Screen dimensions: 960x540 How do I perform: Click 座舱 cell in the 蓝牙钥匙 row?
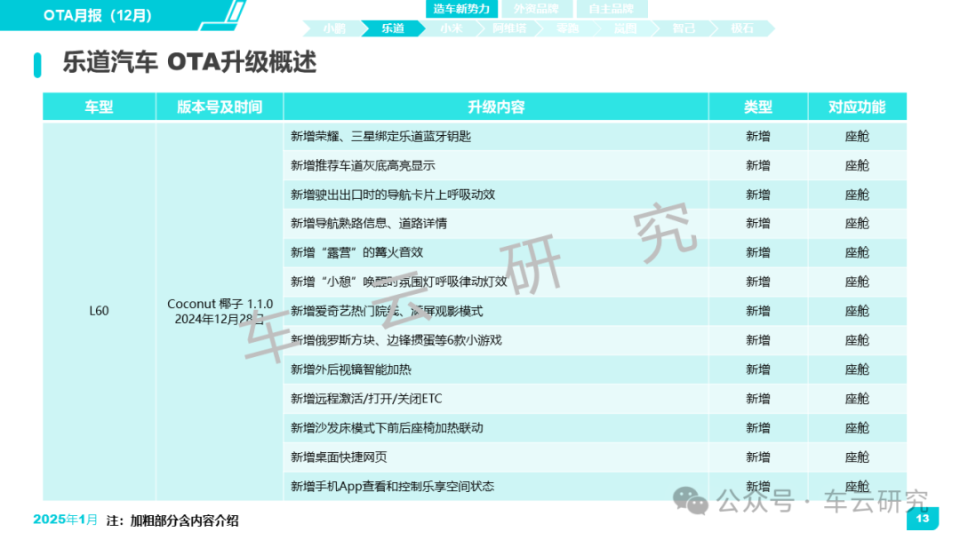click(x=857, y=136)
